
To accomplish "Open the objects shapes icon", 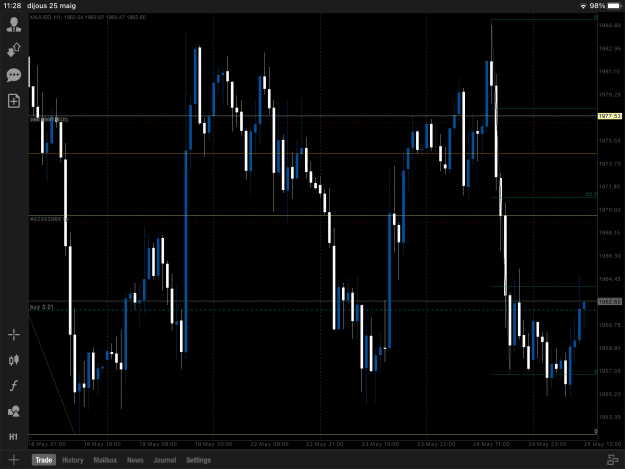I will (14, 411).
